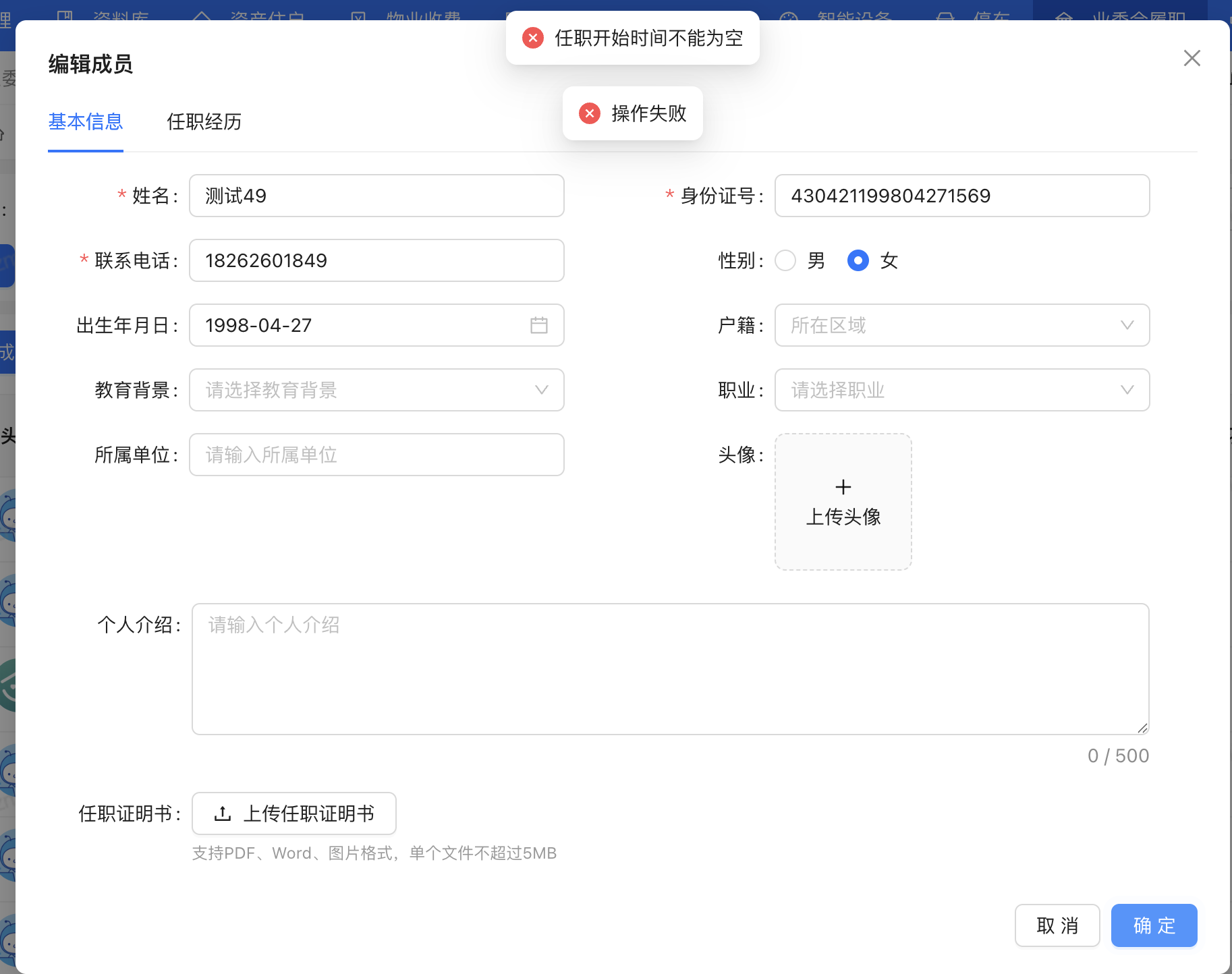This screenshot has height=974, width=1232.
Task: Switch to the 任职经历 tab
Action: [204, 123]
